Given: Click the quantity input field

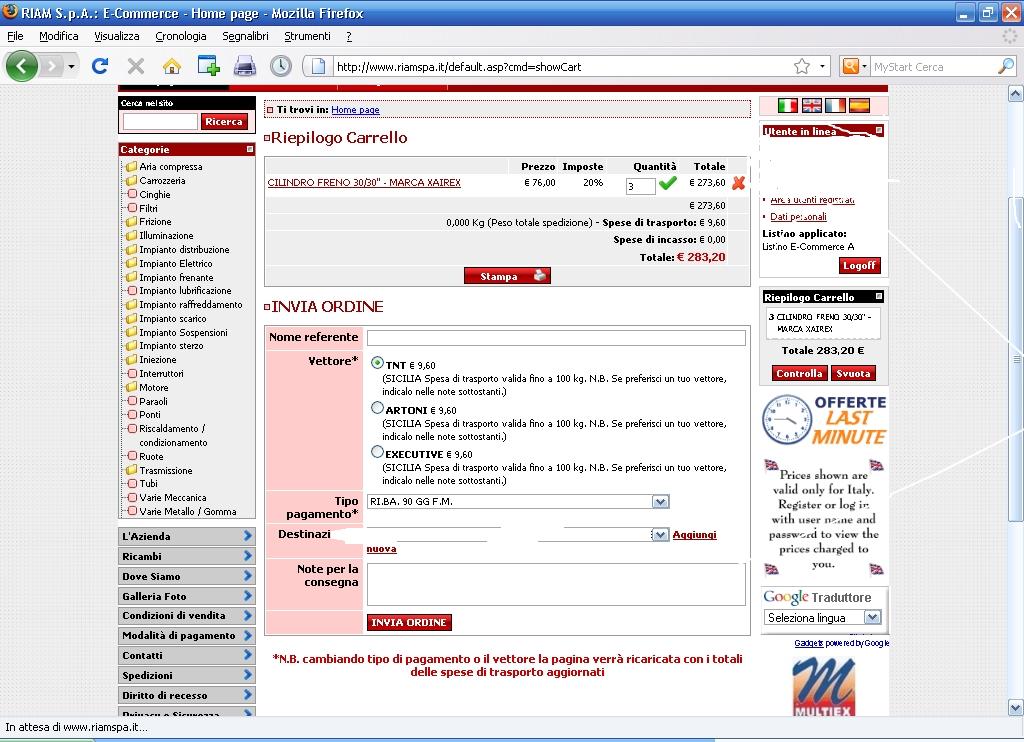Looking at the screenshot, I should [x=641, y=186].
